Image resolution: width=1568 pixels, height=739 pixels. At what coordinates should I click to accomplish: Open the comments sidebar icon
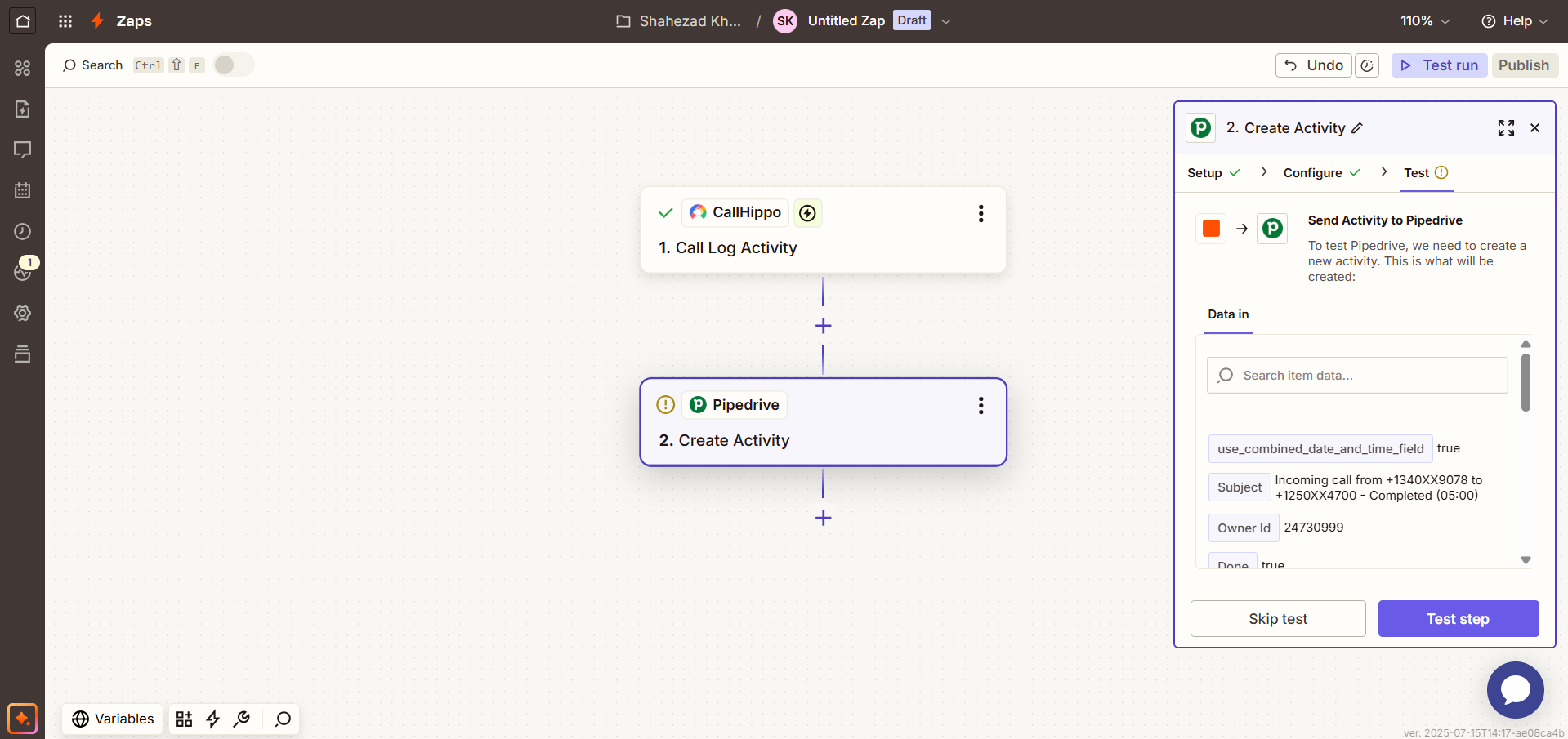coord(22,149)
